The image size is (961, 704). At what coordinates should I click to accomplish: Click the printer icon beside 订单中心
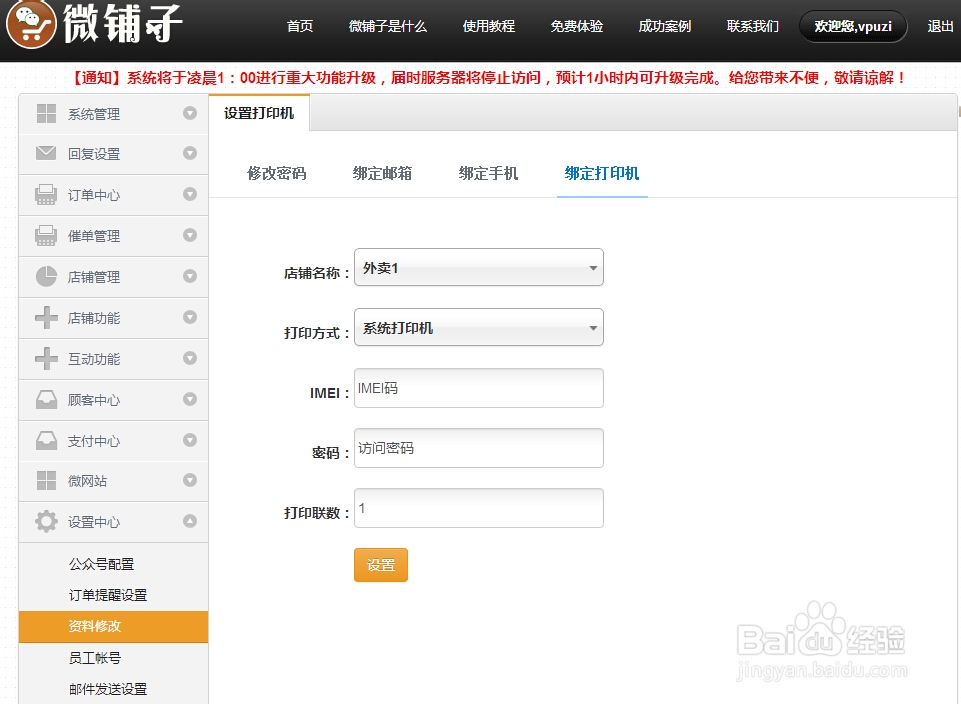coord(44,195)
